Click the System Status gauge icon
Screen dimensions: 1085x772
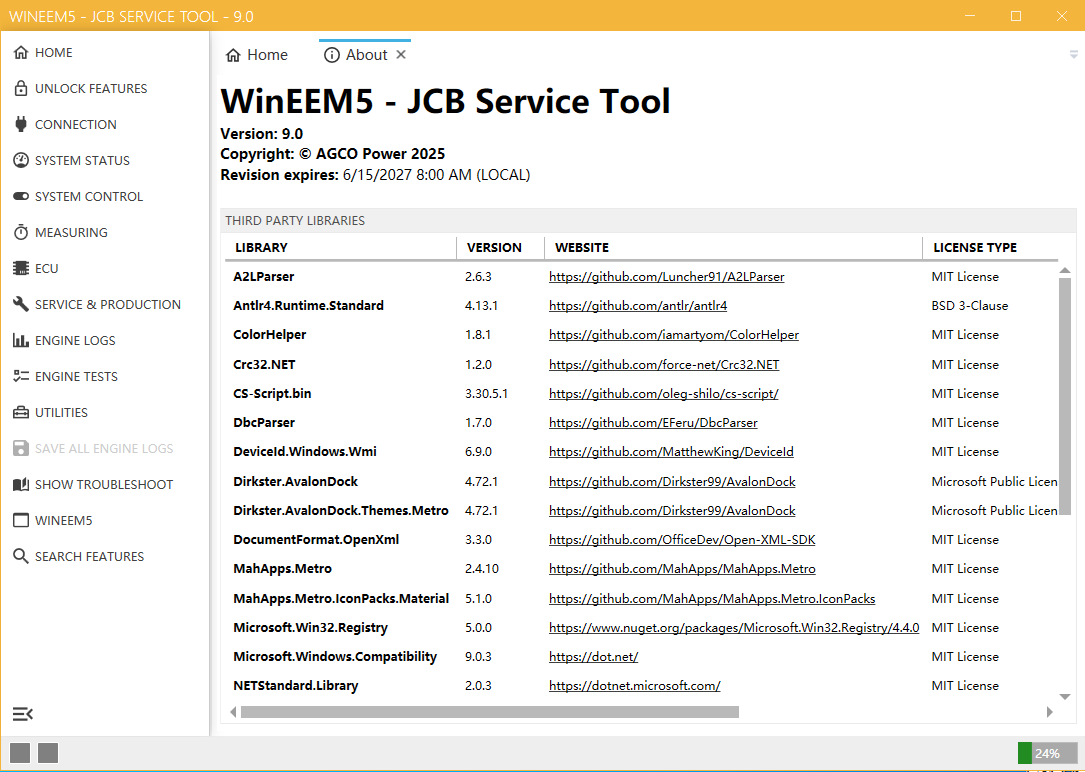[x=21, y=161]
